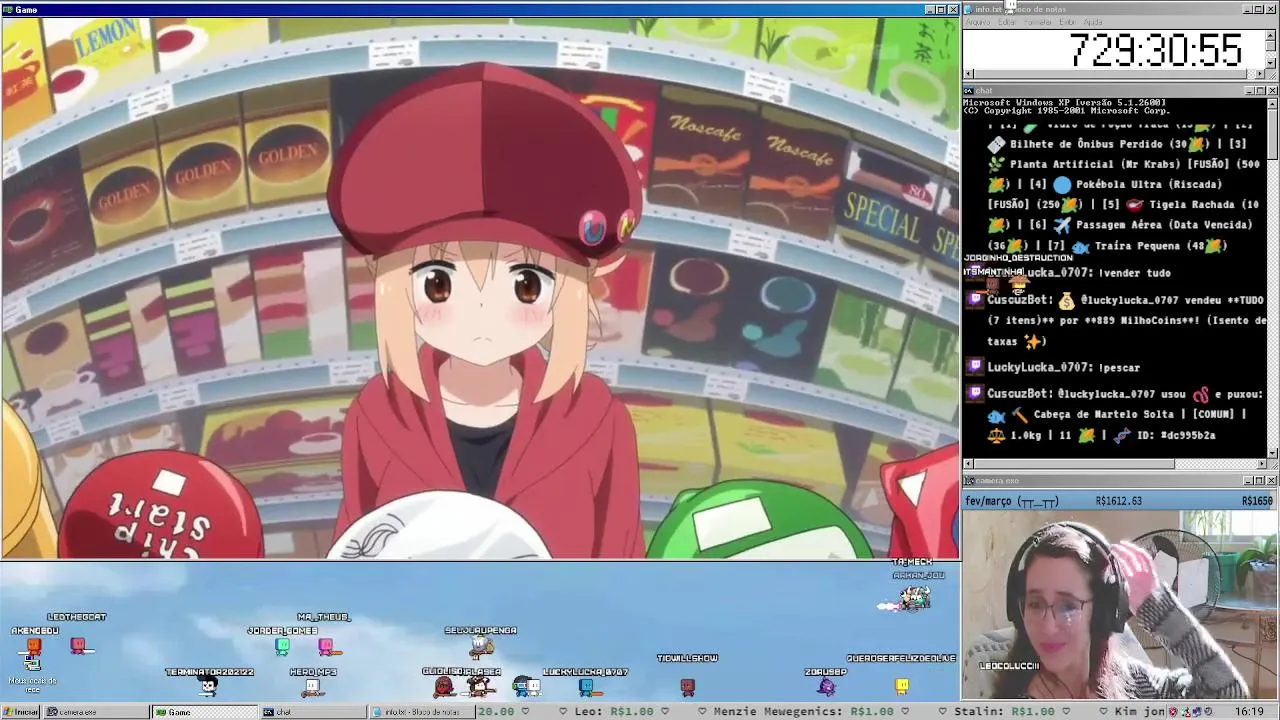The image size is (1280, 720).
Task: Click the scale emoji before 1.0kg
Action: [996, 435]
